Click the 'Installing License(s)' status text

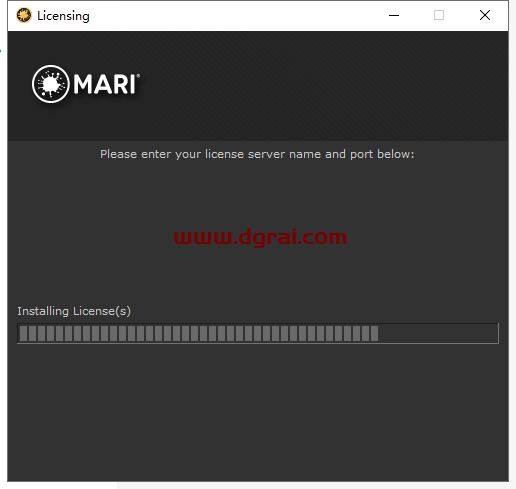(x=74, y=311)
